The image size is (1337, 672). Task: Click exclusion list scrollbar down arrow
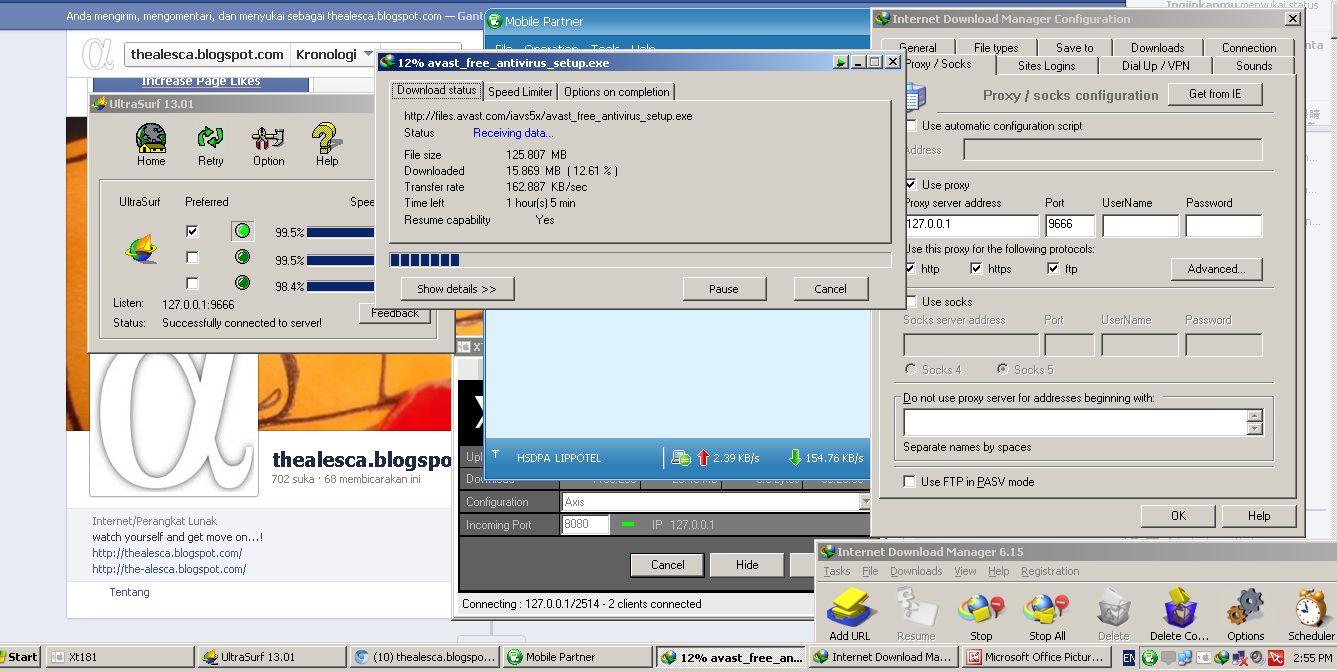1255,429
